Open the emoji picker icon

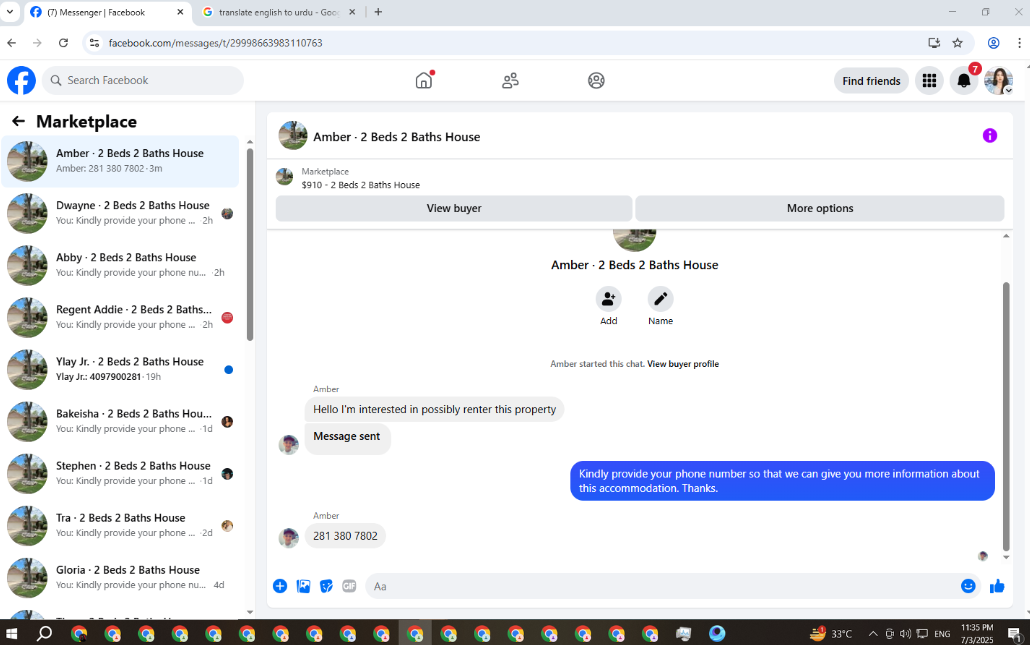(x=968, y=586)
